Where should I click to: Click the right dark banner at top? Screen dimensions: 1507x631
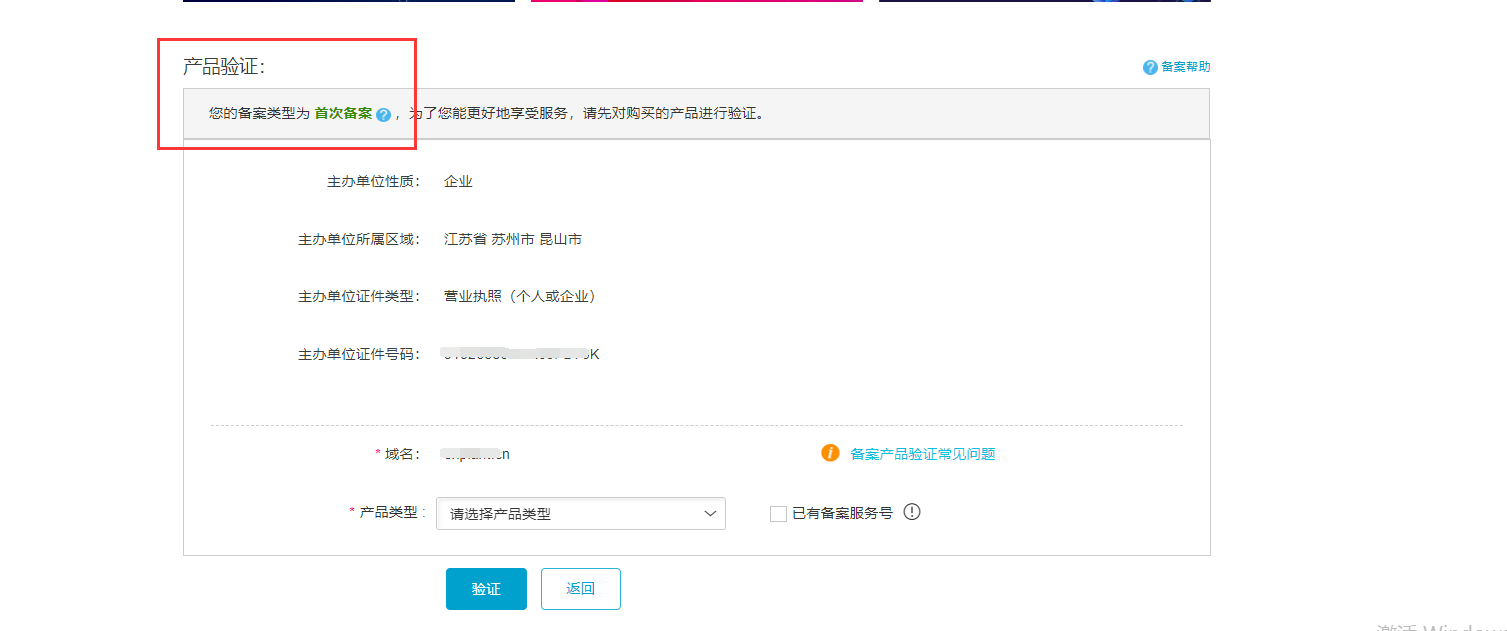point(1044,1)
